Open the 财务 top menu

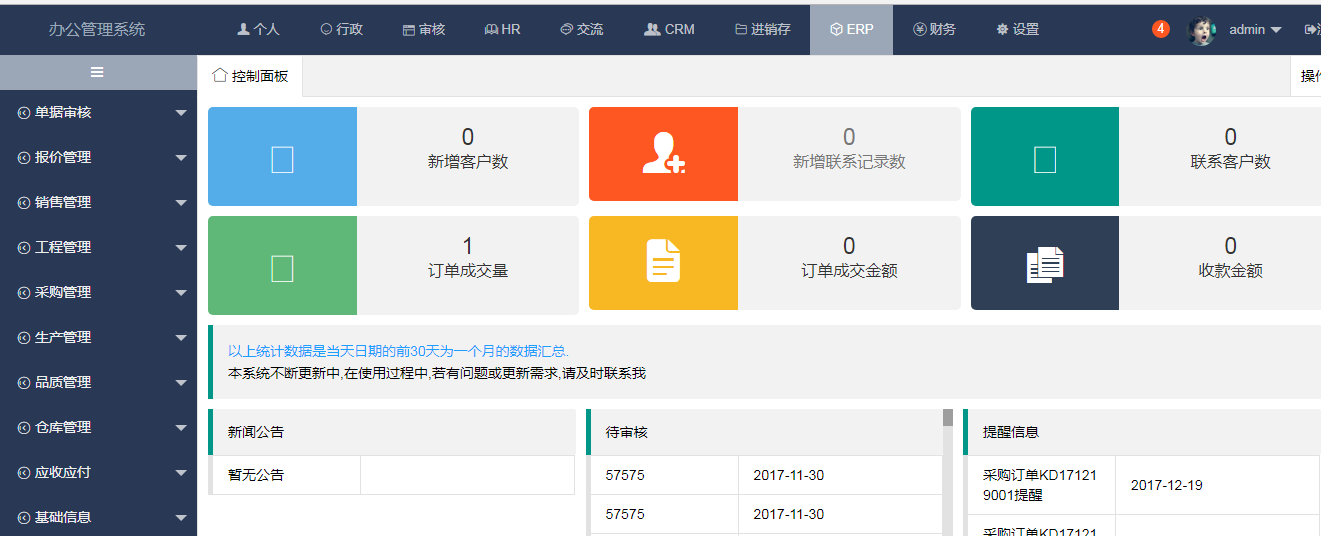[x=934, y=29]
